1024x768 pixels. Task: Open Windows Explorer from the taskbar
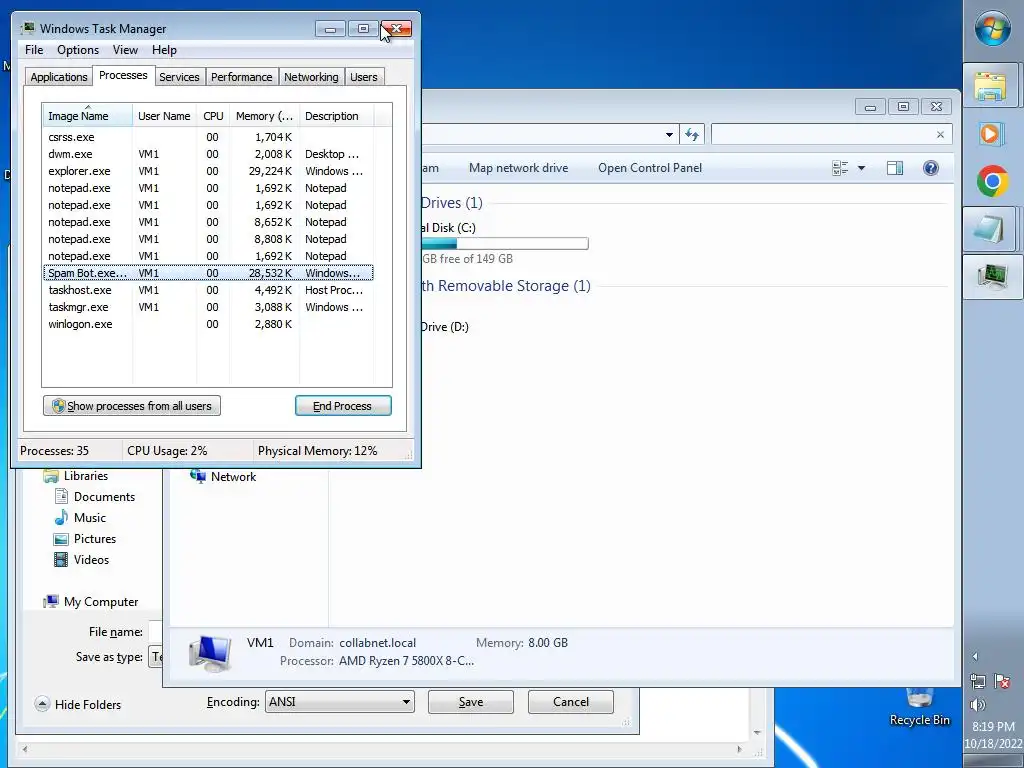990,86
